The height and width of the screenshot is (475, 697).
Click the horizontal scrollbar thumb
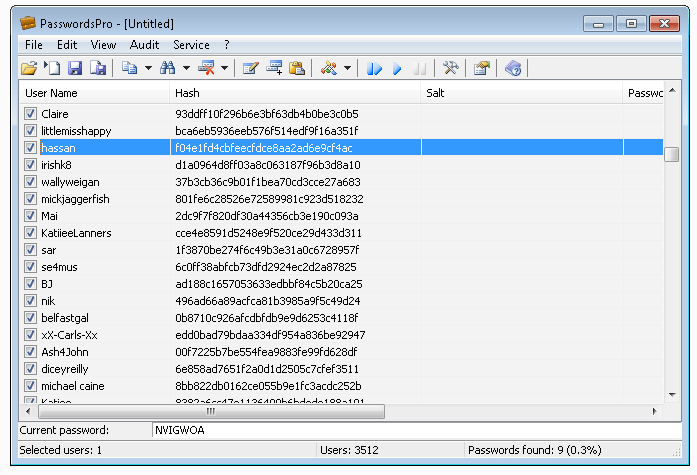pyautogui.click(x=212, y=411)
